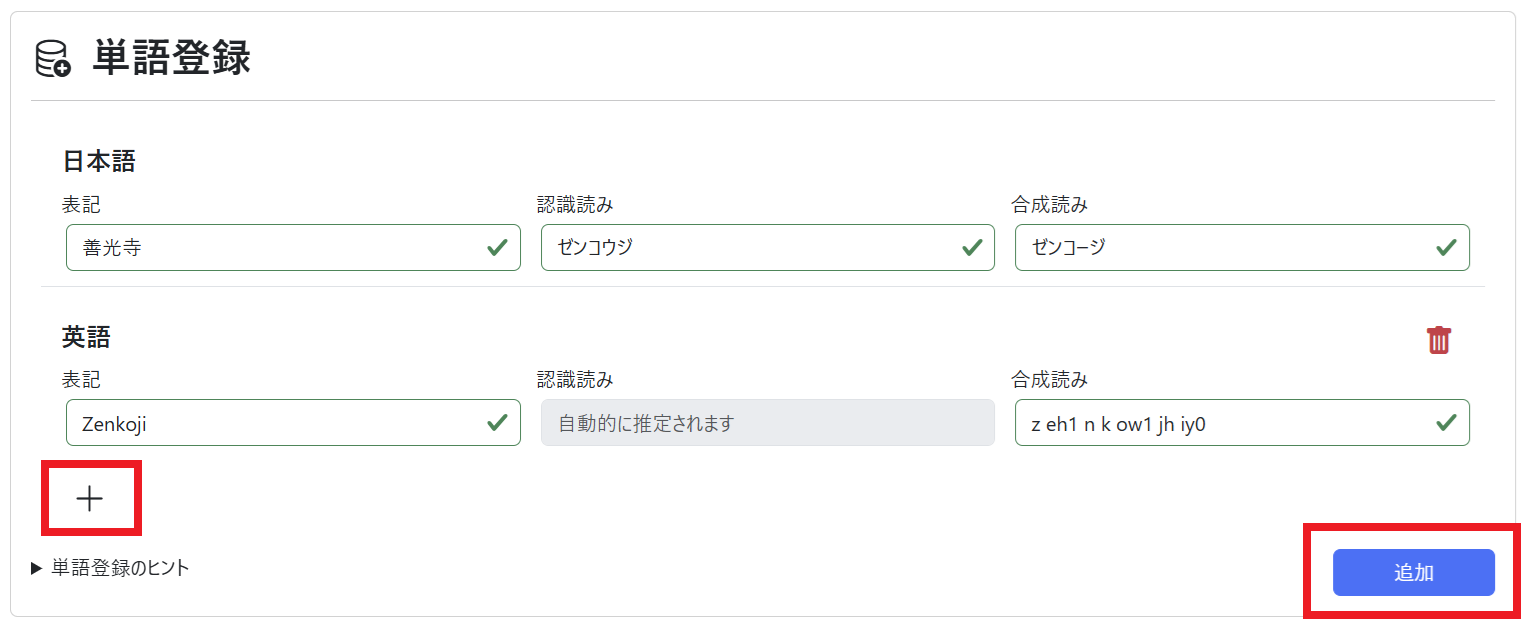Delete the 英語 entry using trash icon
This screenshot has width=1526, height=626.
[1440, 340]
